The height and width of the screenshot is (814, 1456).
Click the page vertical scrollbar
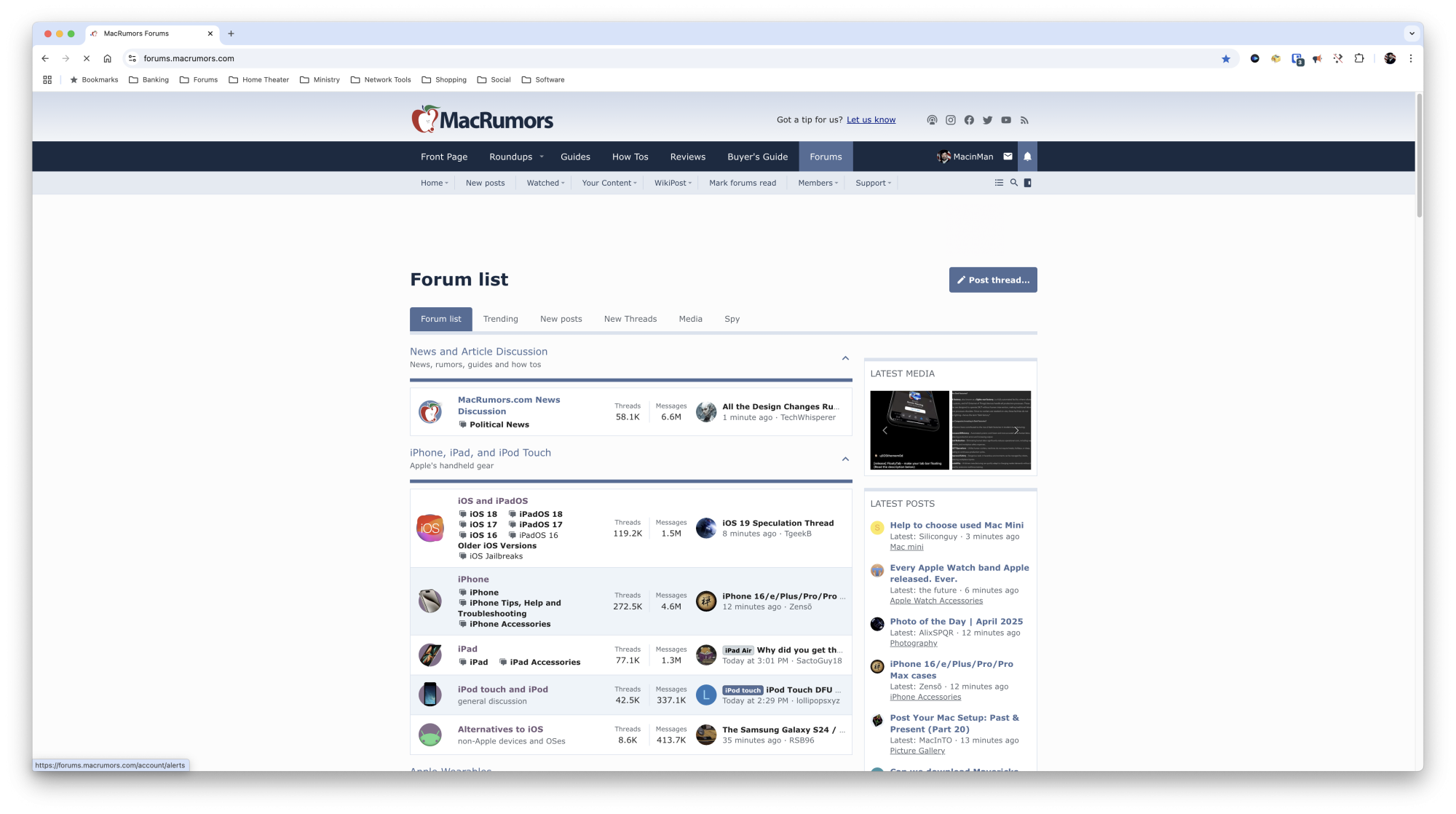point(1419,155)
